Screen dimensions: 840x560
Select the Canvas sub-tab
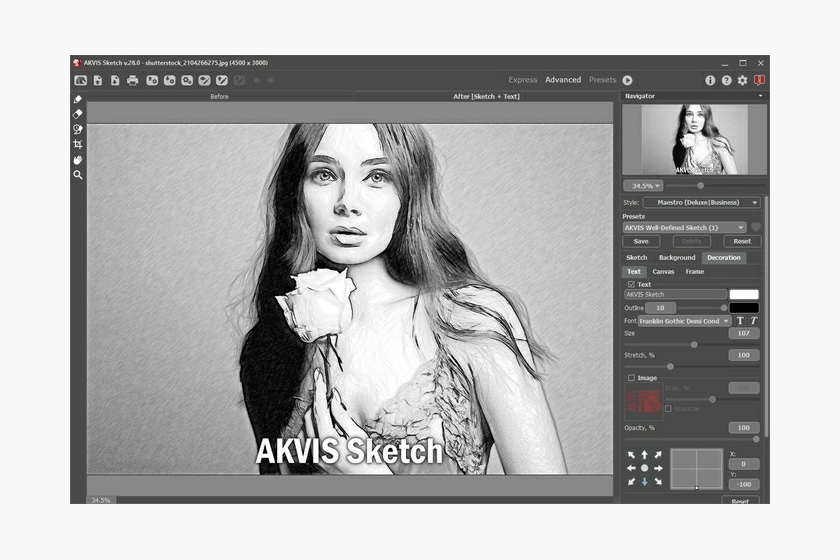point(663,272)
